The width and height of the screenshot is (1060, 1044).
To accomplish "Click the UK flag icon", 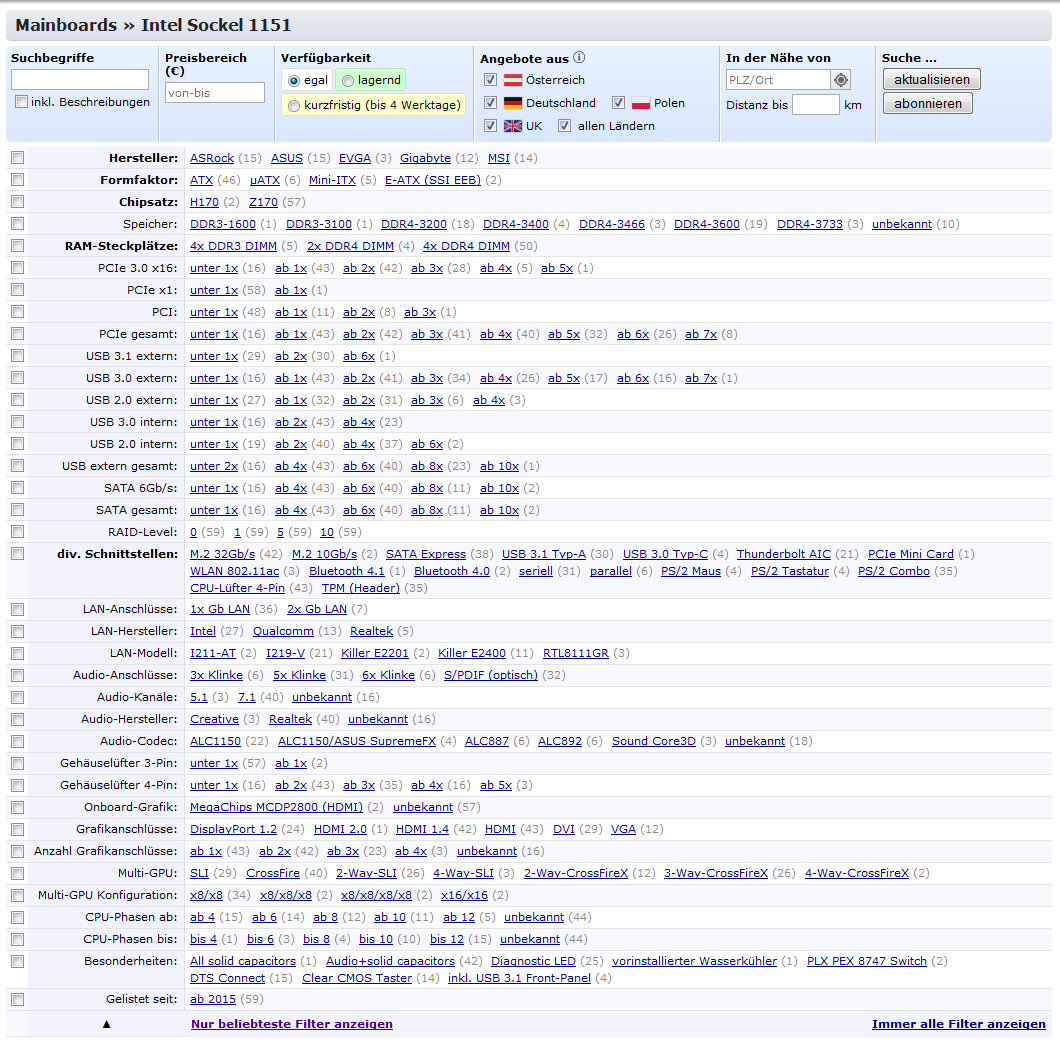I will 513,126.
